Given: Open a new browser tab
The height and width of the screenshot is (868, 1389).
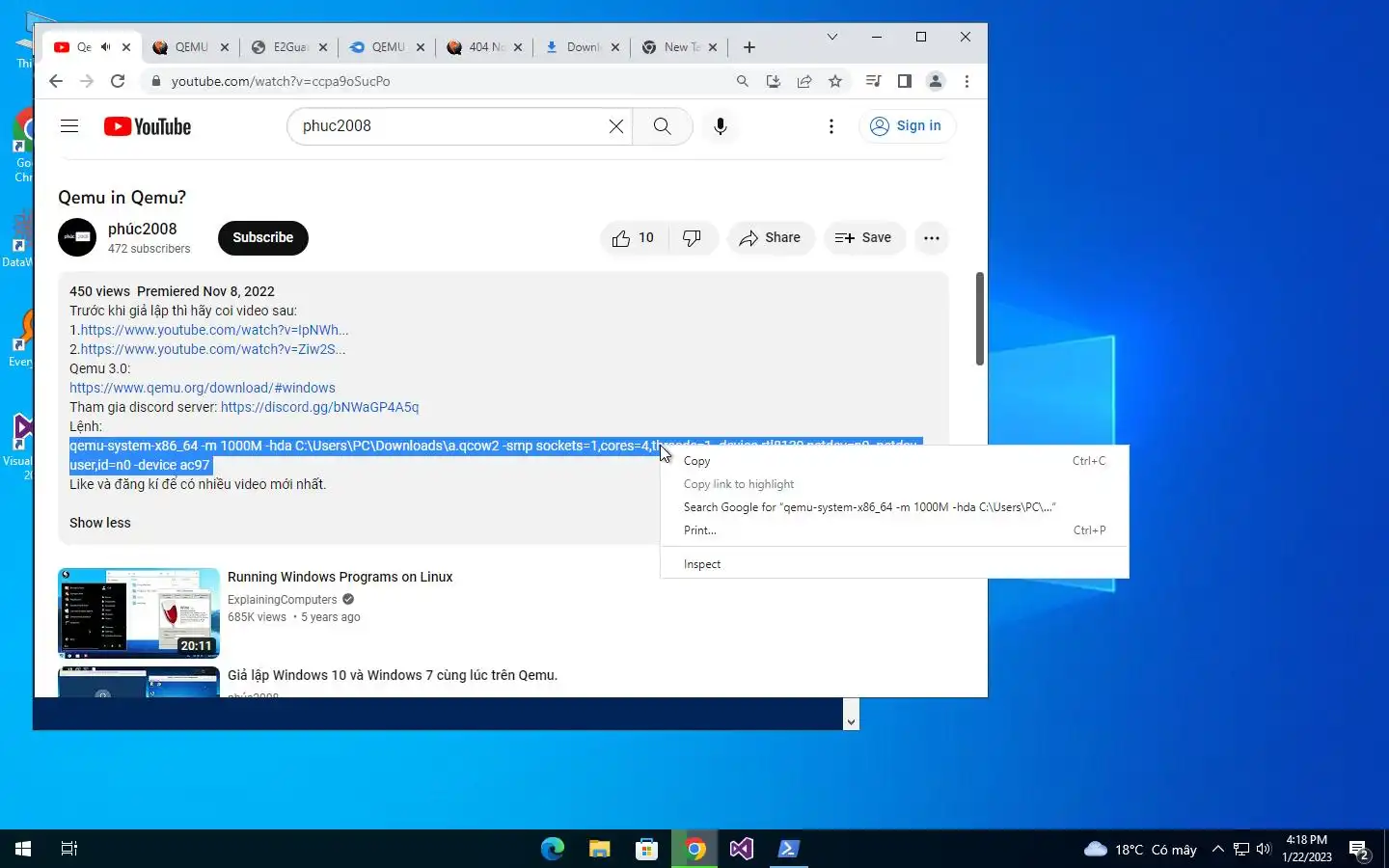Looking at the screenshot, I should (749, 47).
